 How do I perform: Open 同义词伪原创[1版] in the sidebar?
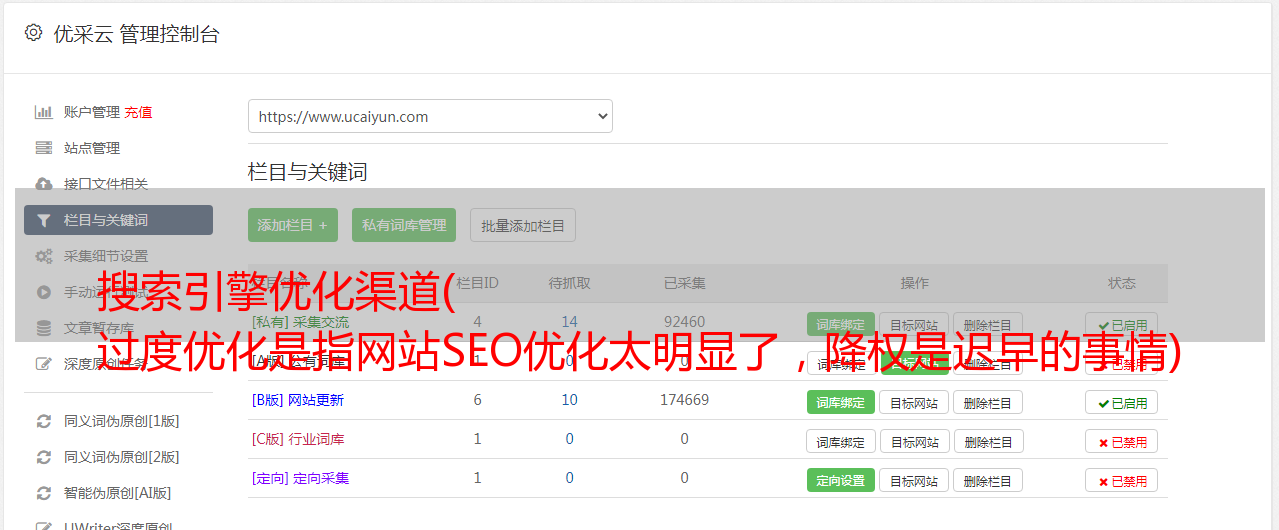122,421
